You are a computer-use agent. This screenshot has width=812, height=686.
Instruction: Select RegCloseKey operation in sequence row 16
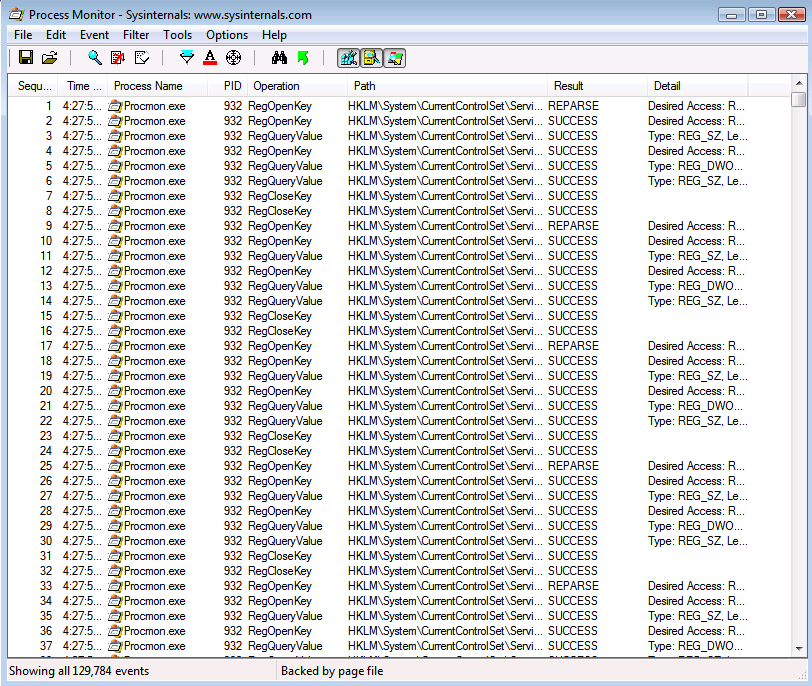click(280, 331)
